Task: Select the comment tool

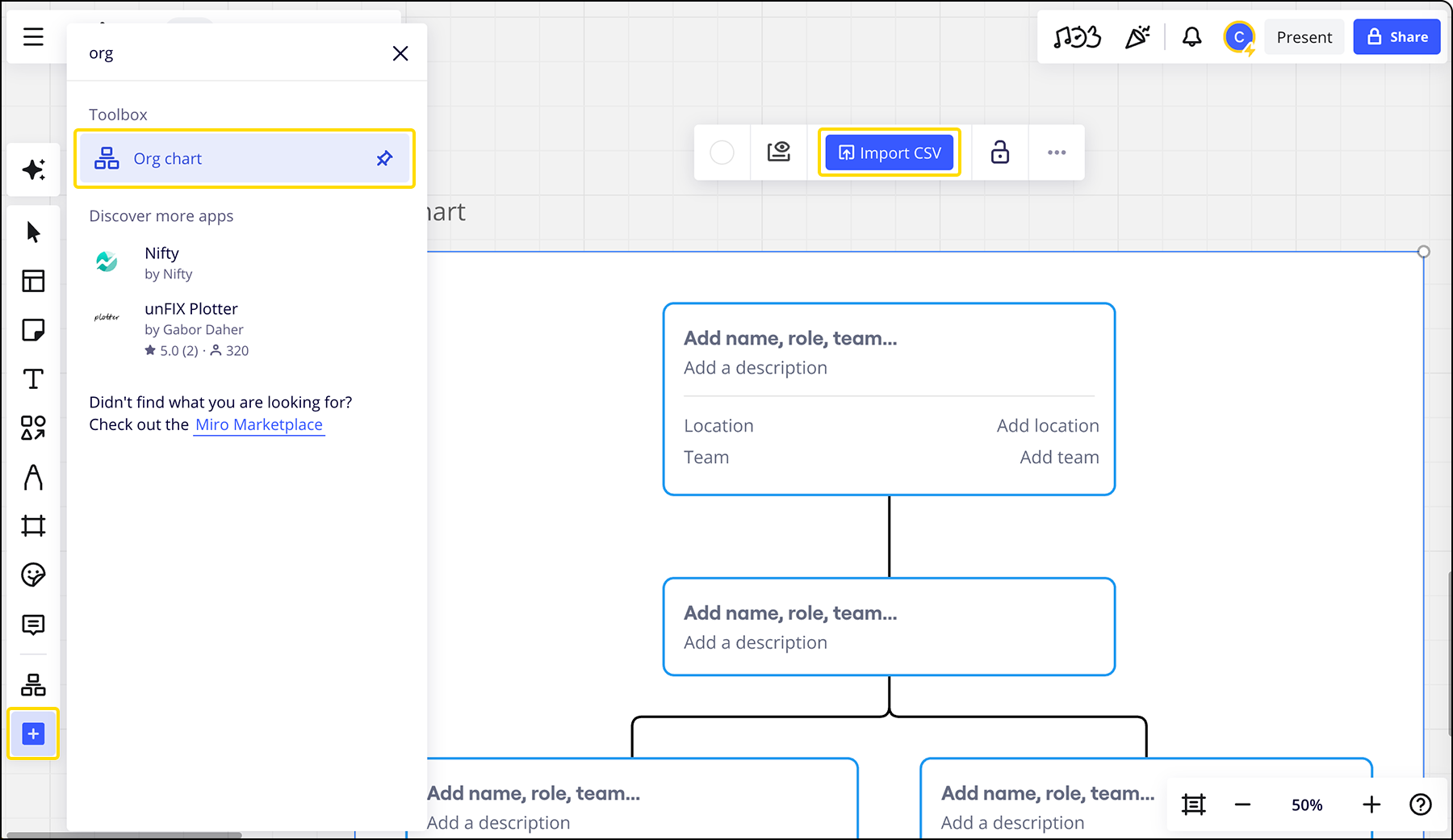Action: click(33, 625)
